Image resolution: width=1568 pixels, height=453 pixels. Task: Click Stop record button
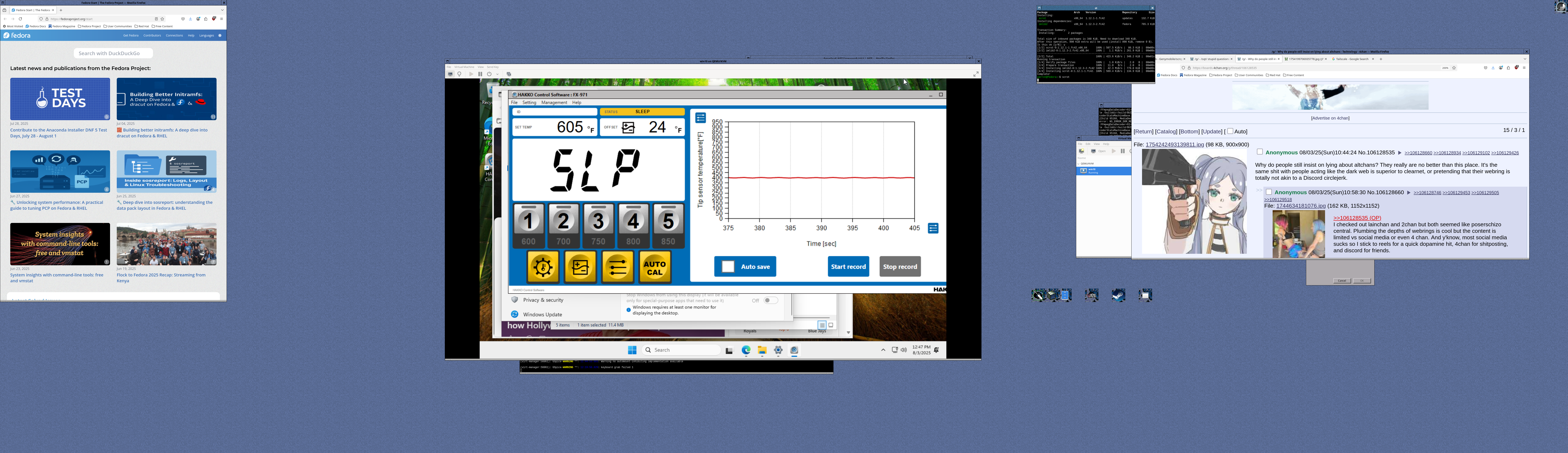tap(900, 267)
